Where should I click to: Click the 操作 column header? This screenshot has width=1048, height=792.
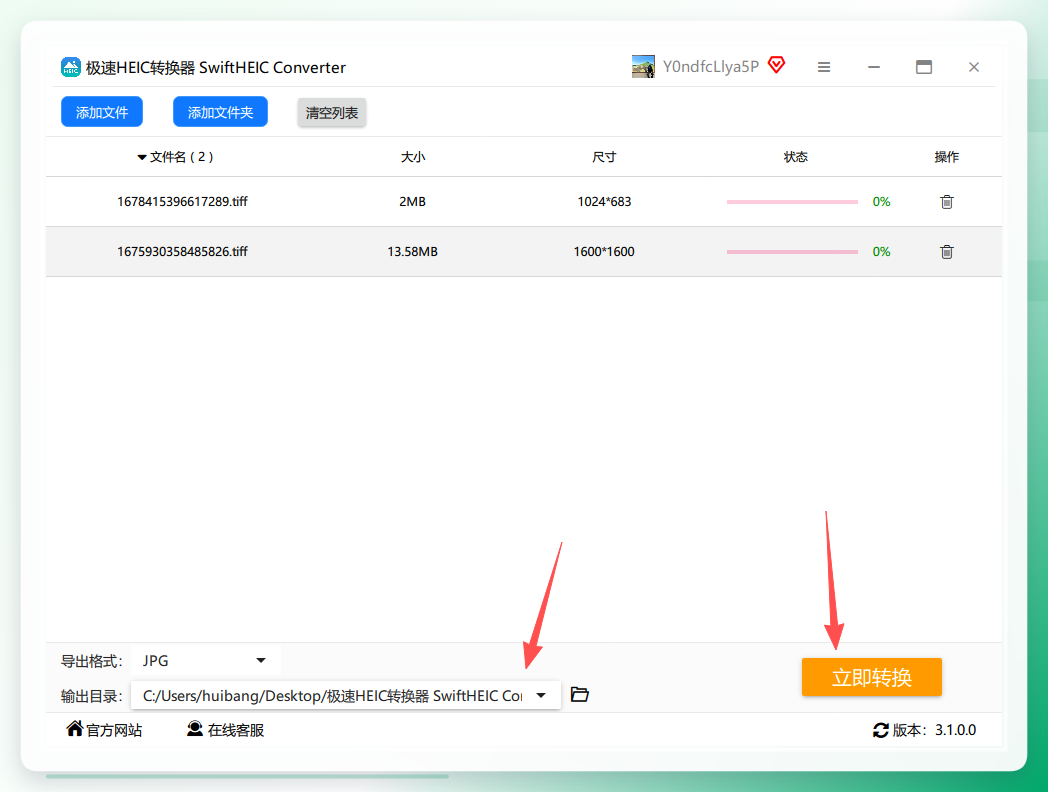[x=946, y=157]
